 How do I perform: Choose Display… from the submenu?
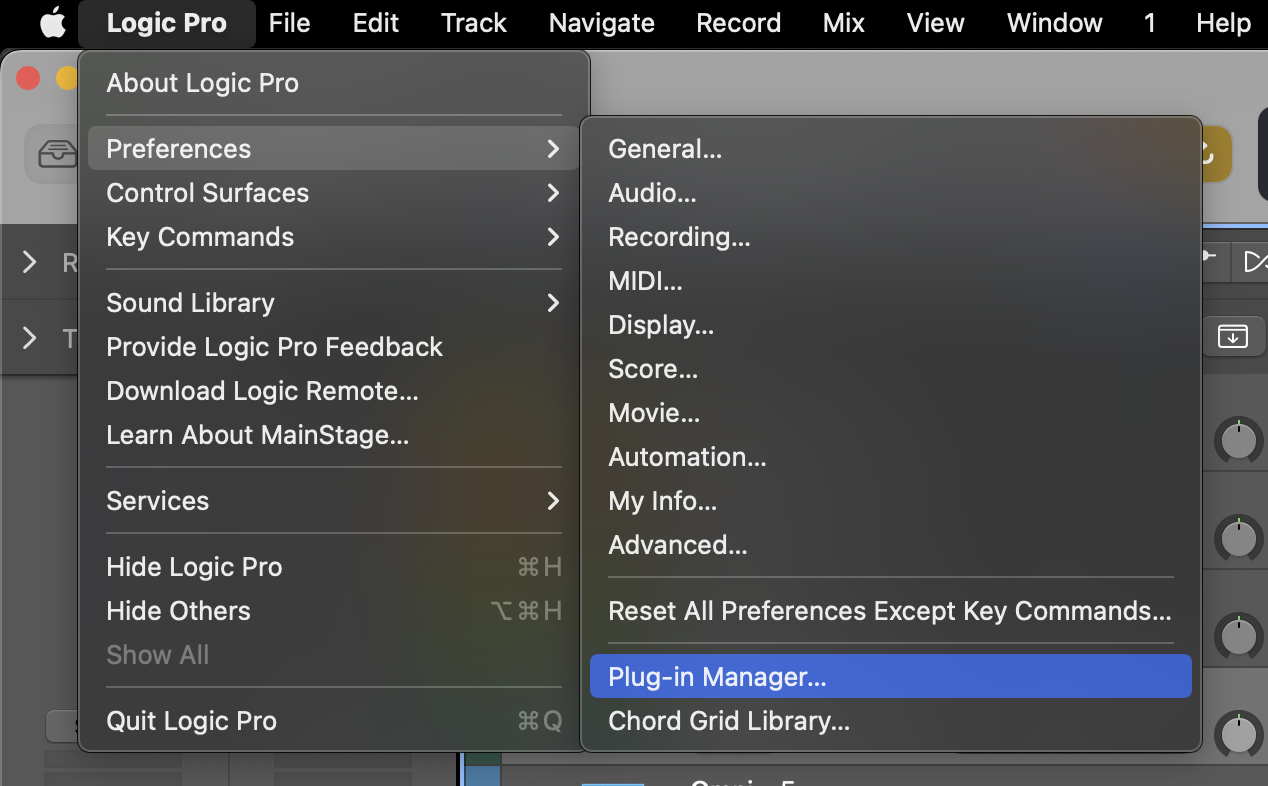(x=891, y=325)
